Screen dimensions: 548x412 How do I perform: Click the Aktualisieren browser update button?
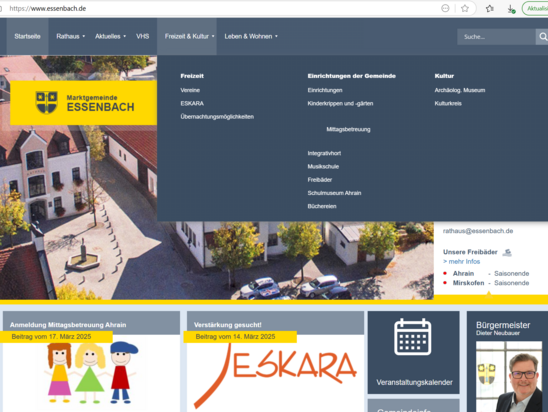pos(535,8)
